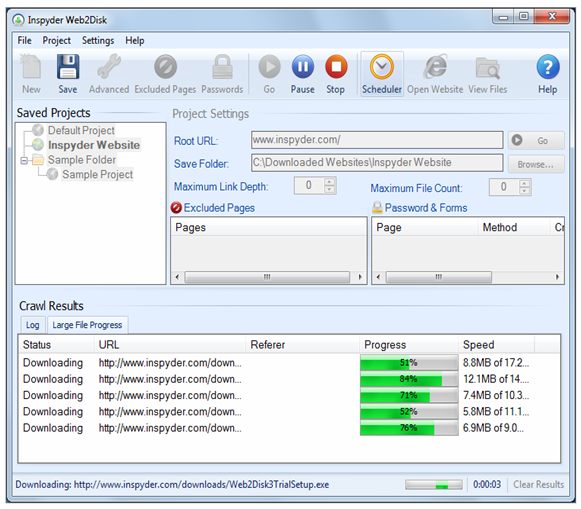Click the Advanced wrench icon
This screenshot has width=581, height=509.
coord(109,67)
